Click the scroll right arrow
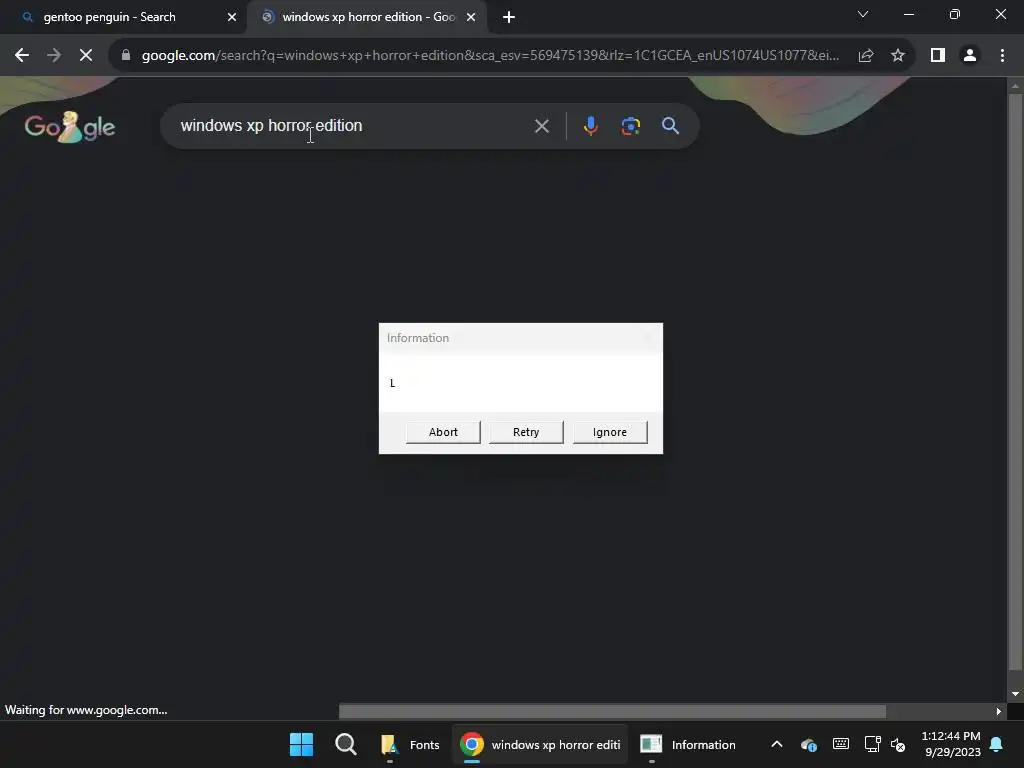Image resolution: width=1024 pixels, height=768 pixels. click(x=999, y=711)
